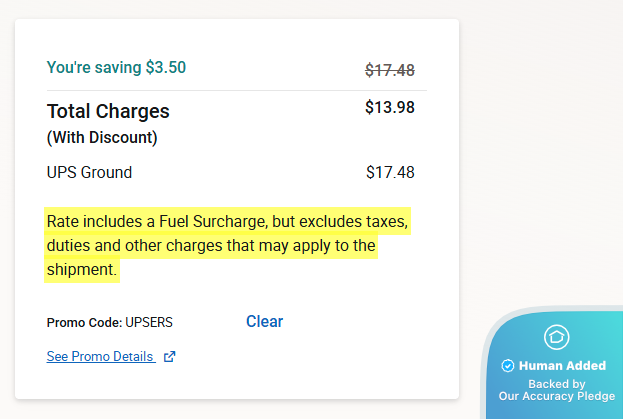Click the Clear promo code link
The width and height of the screenshot is (623, 419).
pos(264,321)
